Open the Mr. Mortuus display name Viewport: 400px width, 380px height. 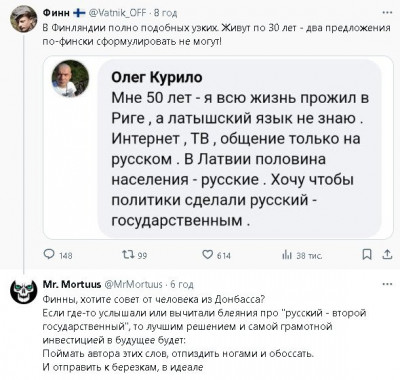click(x=72, y=284)
